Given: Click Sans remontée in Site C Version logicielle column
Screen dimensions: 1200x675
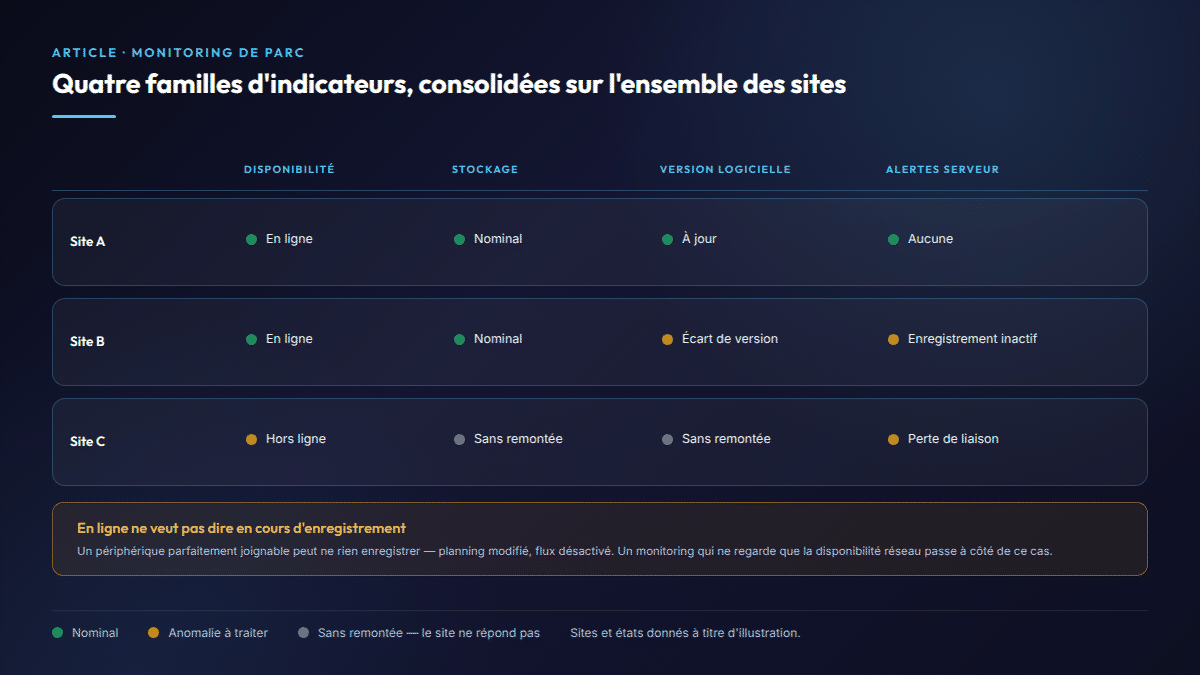Looking at the screenshot, I should point(726,439).
